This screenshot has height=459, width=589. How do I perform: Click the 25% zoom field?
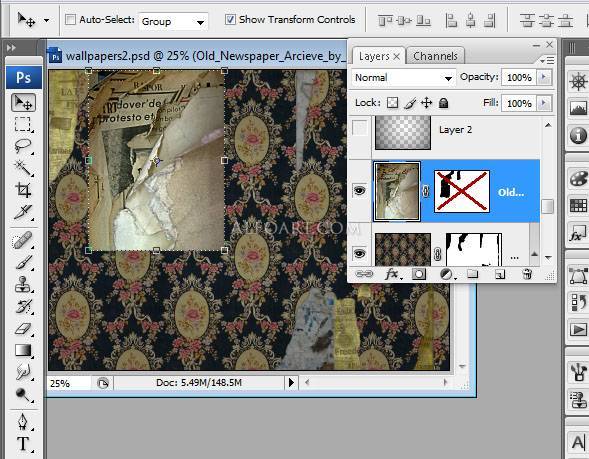click(69, 384)
